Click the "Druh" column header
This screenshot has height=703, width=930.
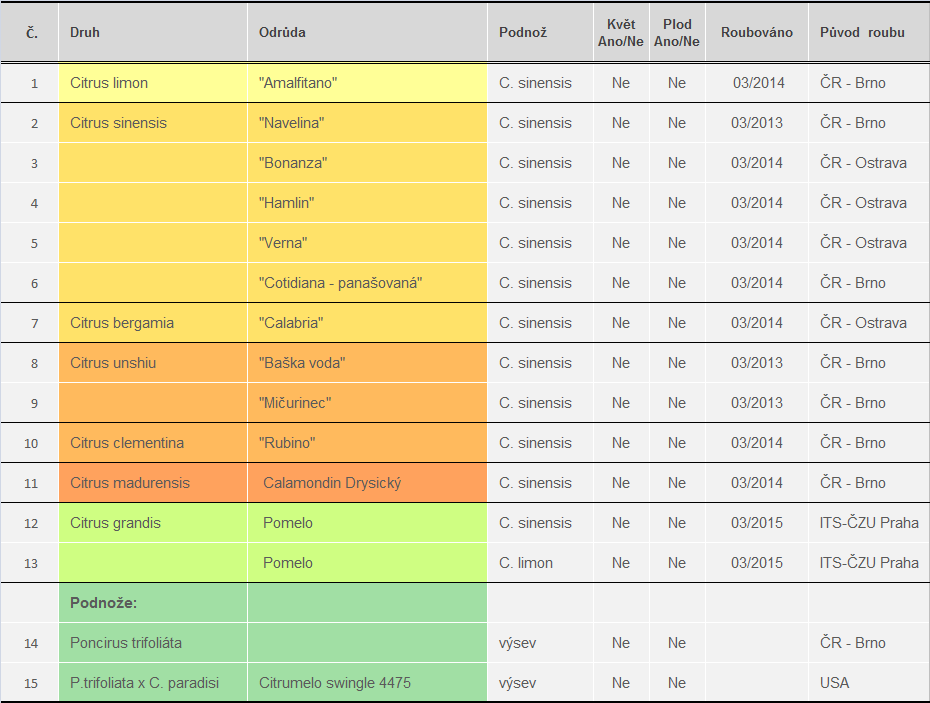point(85,32)
